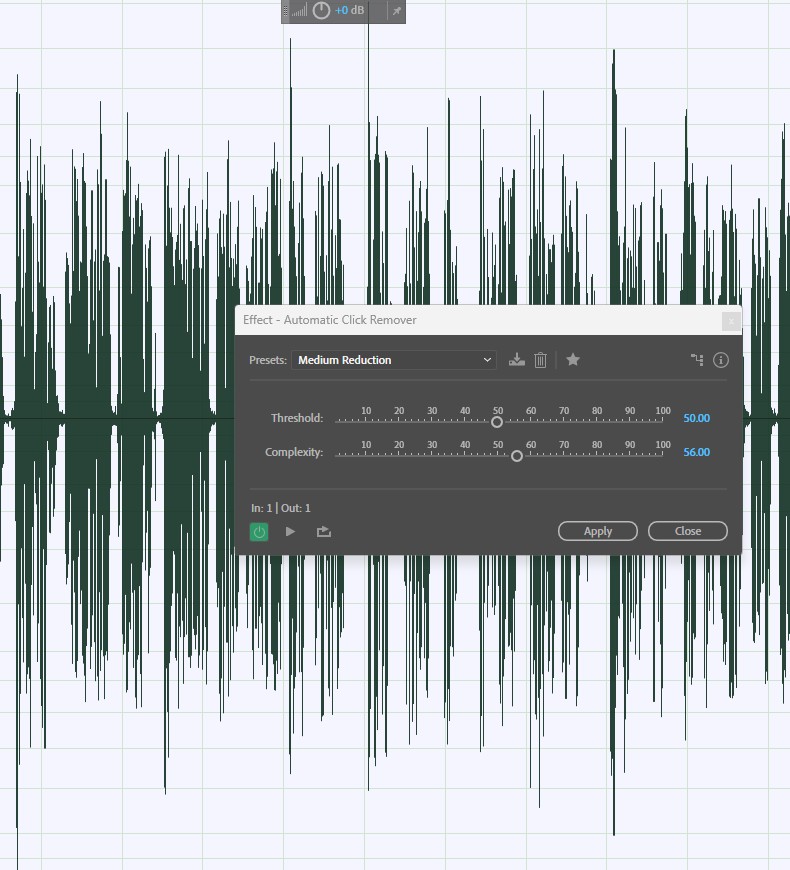Open the Presets dropdown showing Medium Reduction
Screen dimensions: 790x870
pos(394,360)
